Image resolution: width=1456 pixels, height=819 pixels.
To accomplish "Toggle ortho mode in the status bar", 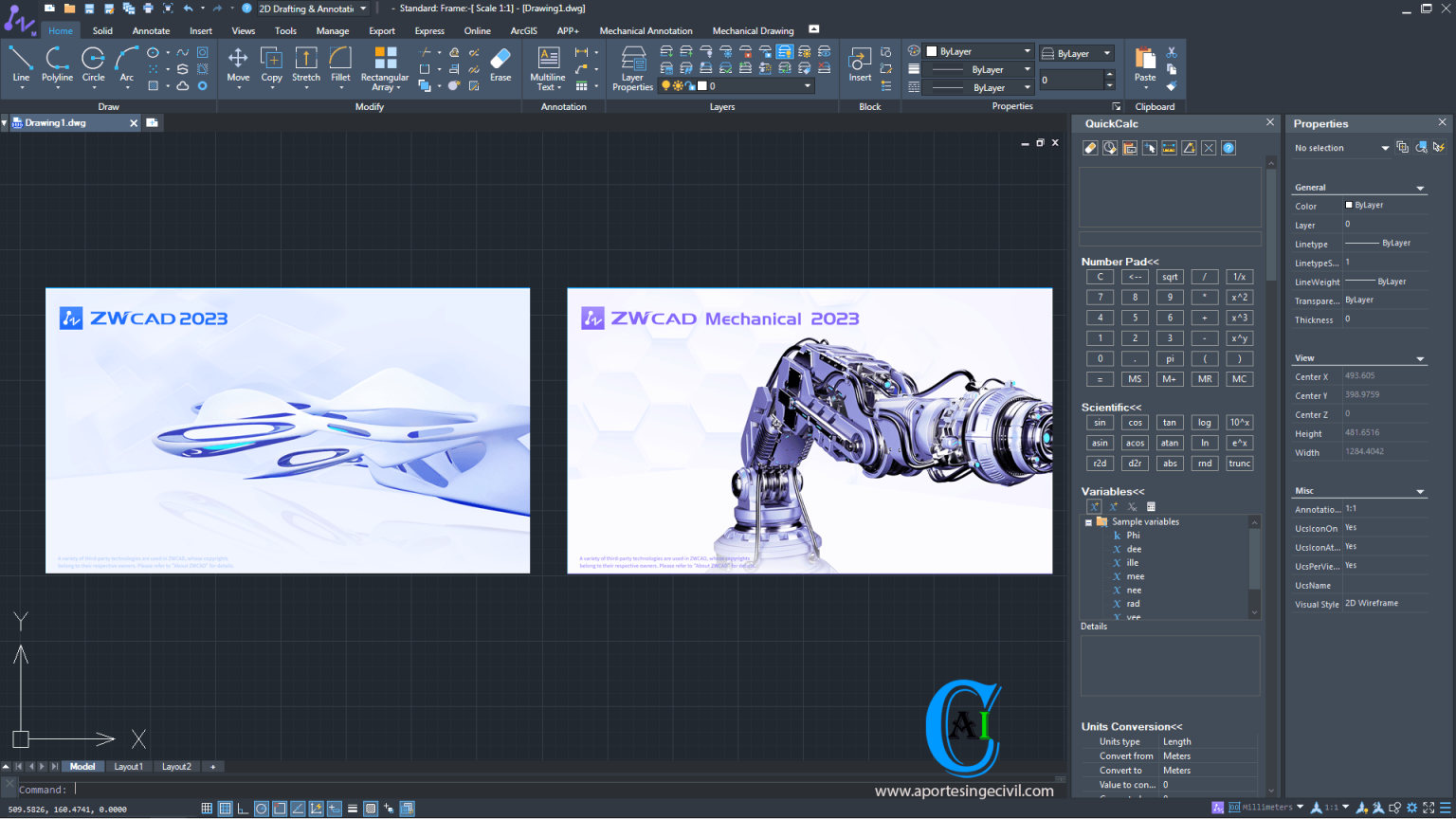I will coord(243,809).
